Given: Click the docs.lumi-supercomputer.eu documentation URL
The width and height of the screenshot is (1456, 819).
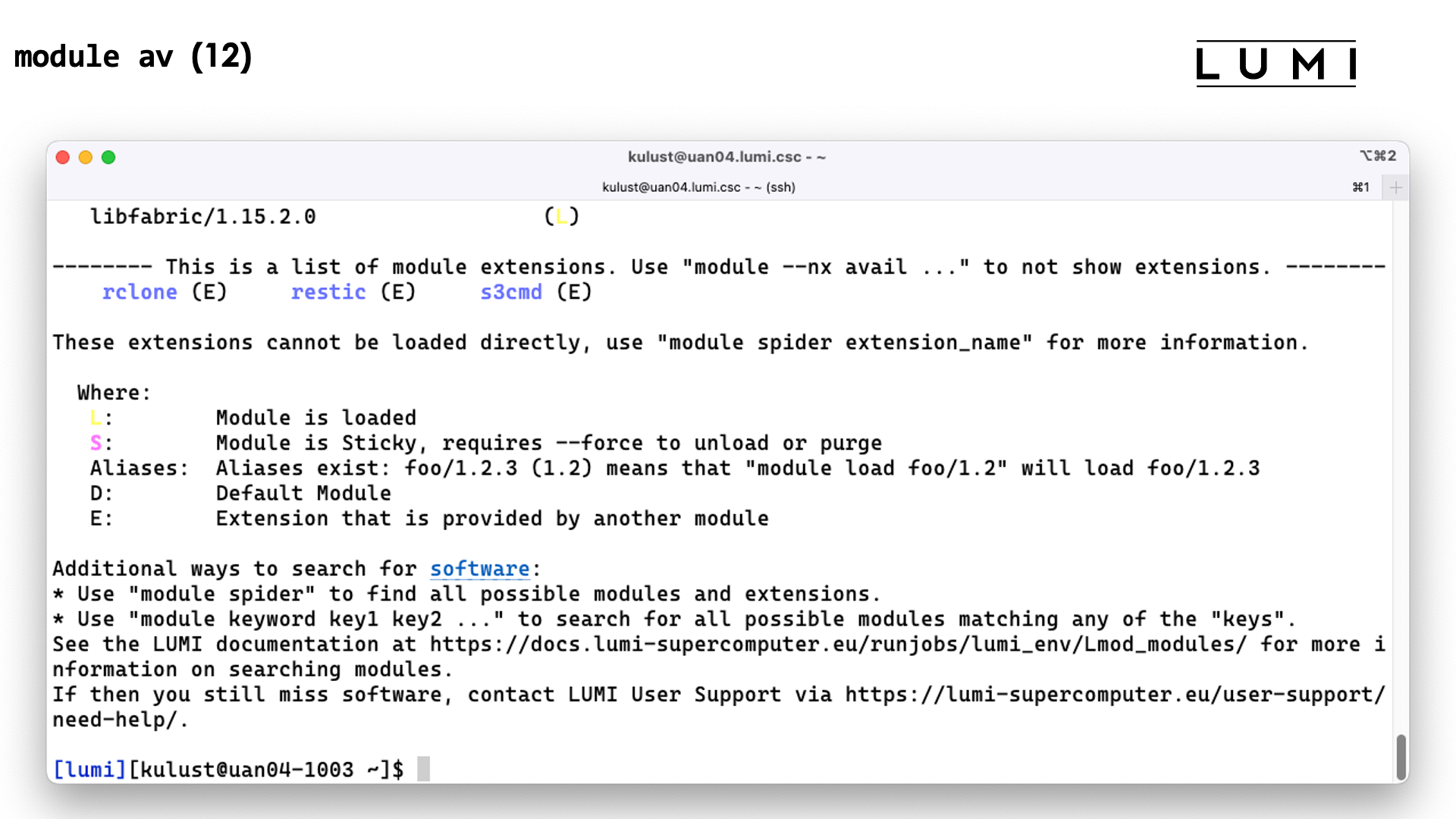Looking at the screenshot, I should click(x=838, y=645).
